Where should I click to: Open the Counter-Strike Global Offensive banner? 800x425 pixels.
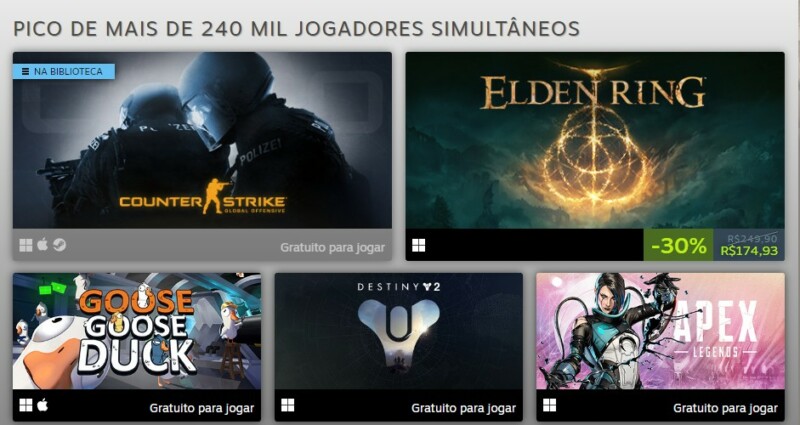(x=202, y=140)
